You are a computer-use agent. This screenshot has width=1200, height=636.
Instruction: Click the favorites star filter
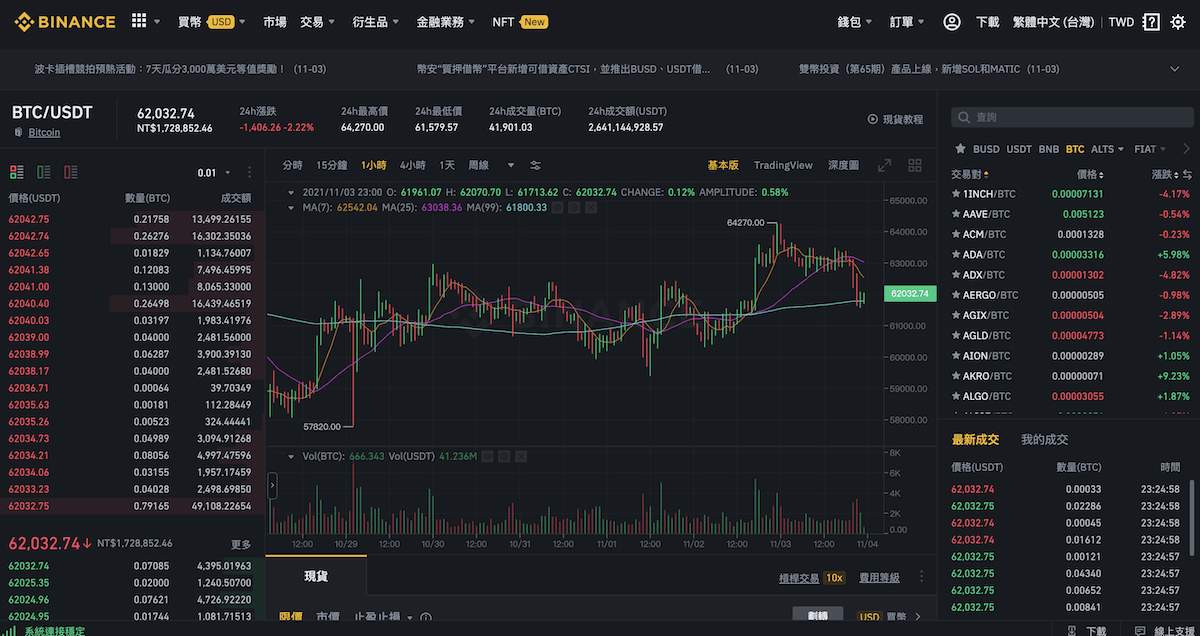961,149
